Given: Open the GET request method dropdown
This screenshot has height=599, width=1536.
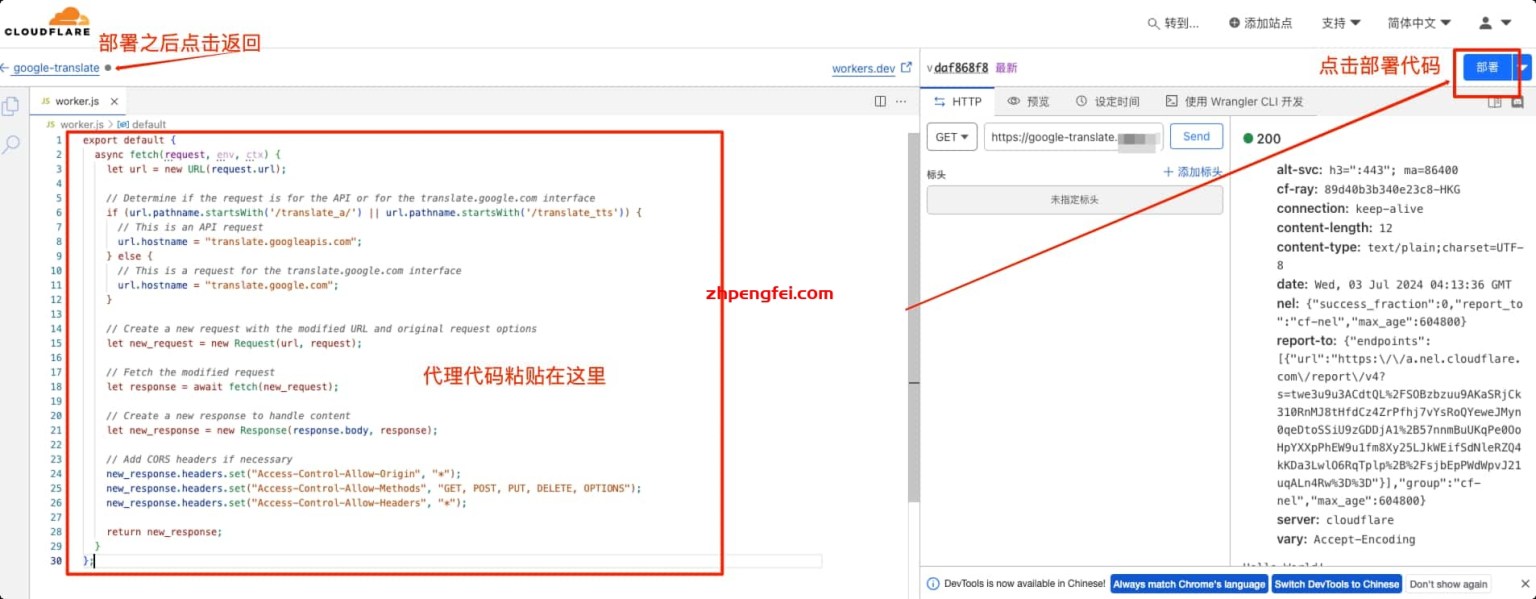Looking at the screenshot, I should 951,137.
